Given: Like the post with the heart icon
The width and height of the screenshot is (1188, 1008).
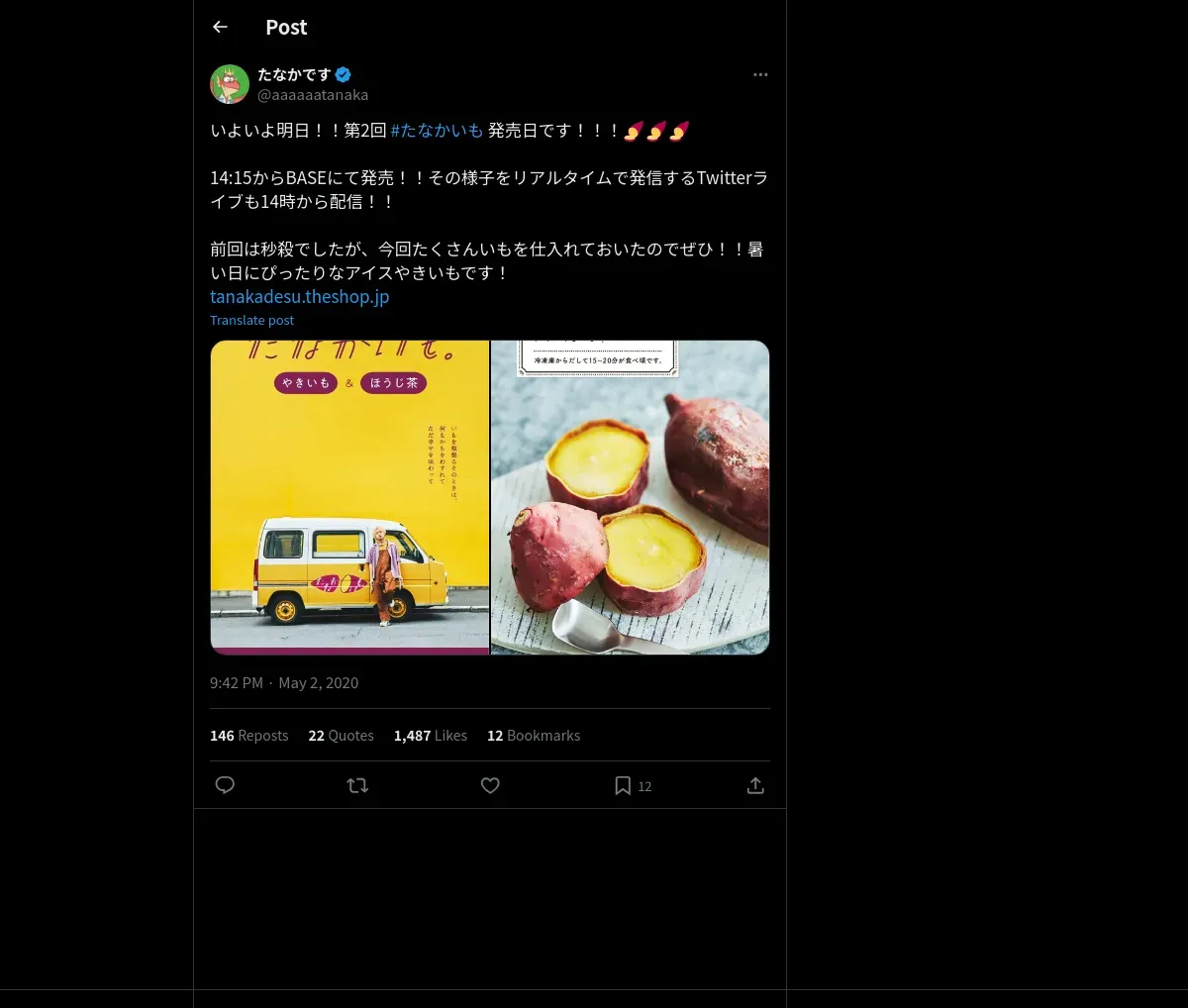Looking at the screenshot, I should coord(490,785).
